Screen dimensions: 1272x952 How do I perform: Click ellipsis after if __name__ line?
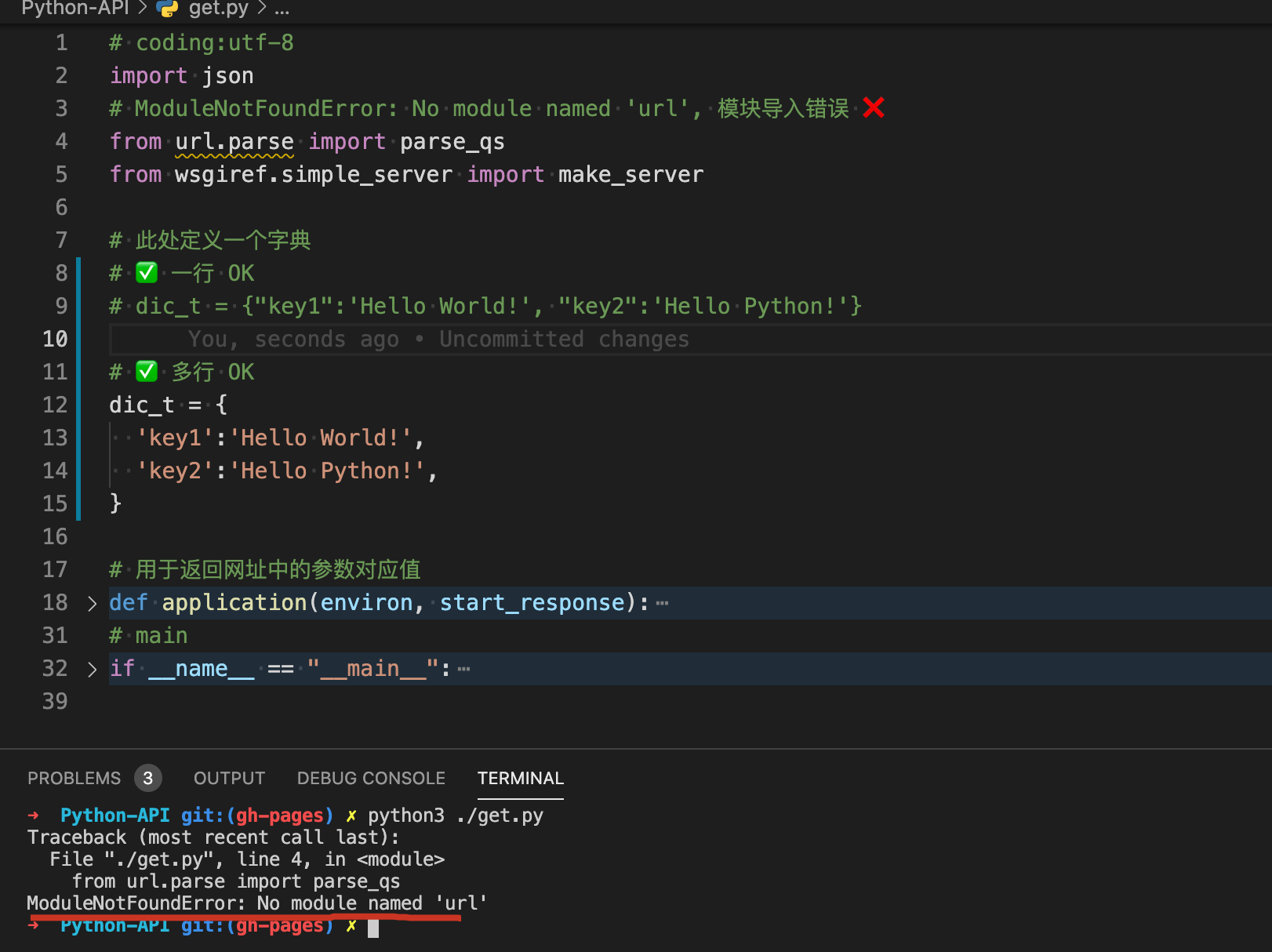tap(463, 669)
